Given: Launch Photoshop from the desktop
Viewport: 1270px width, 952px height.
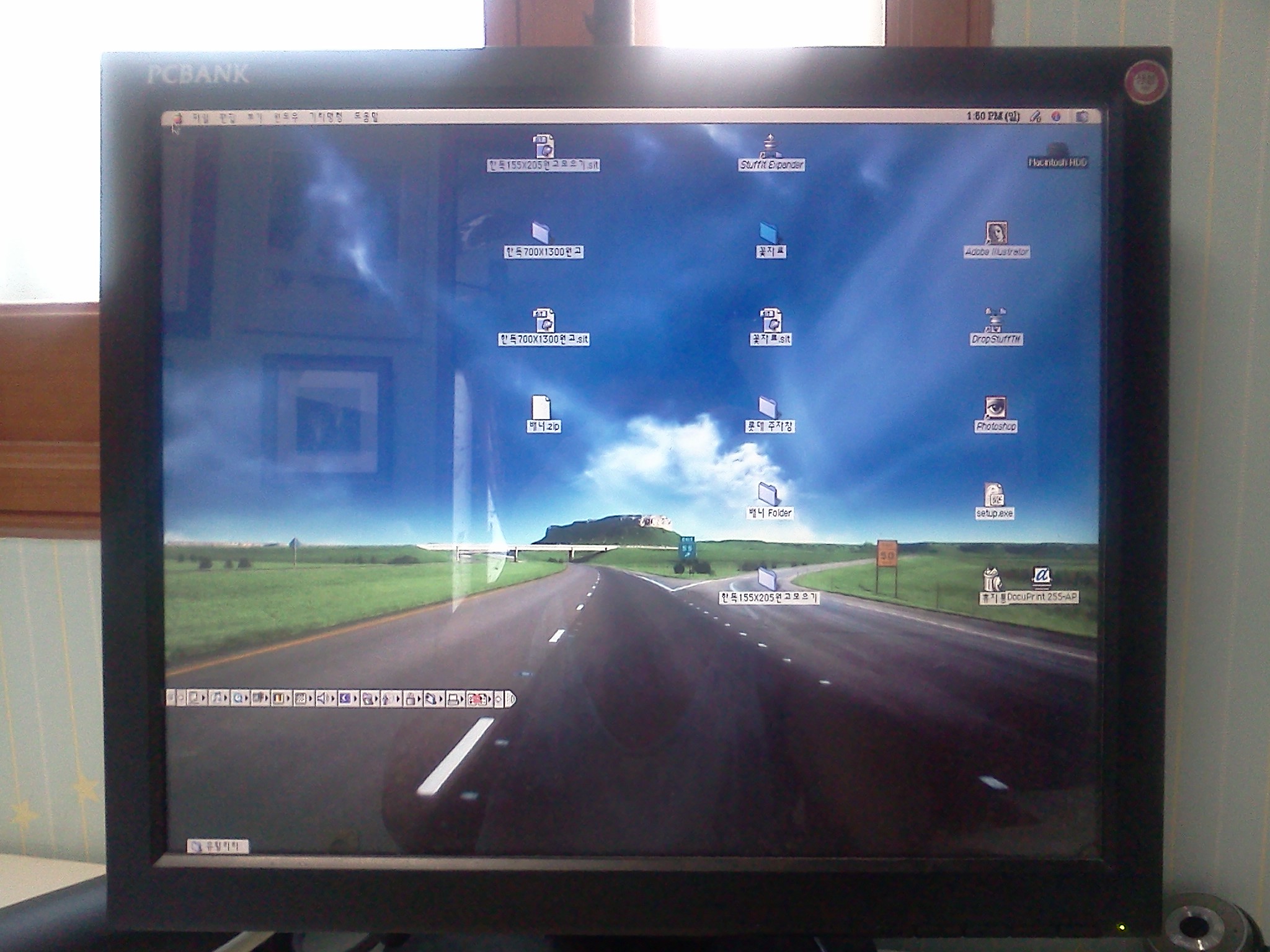Looking at the screenshot, I should pyautogui.click(x=995, y=408).
